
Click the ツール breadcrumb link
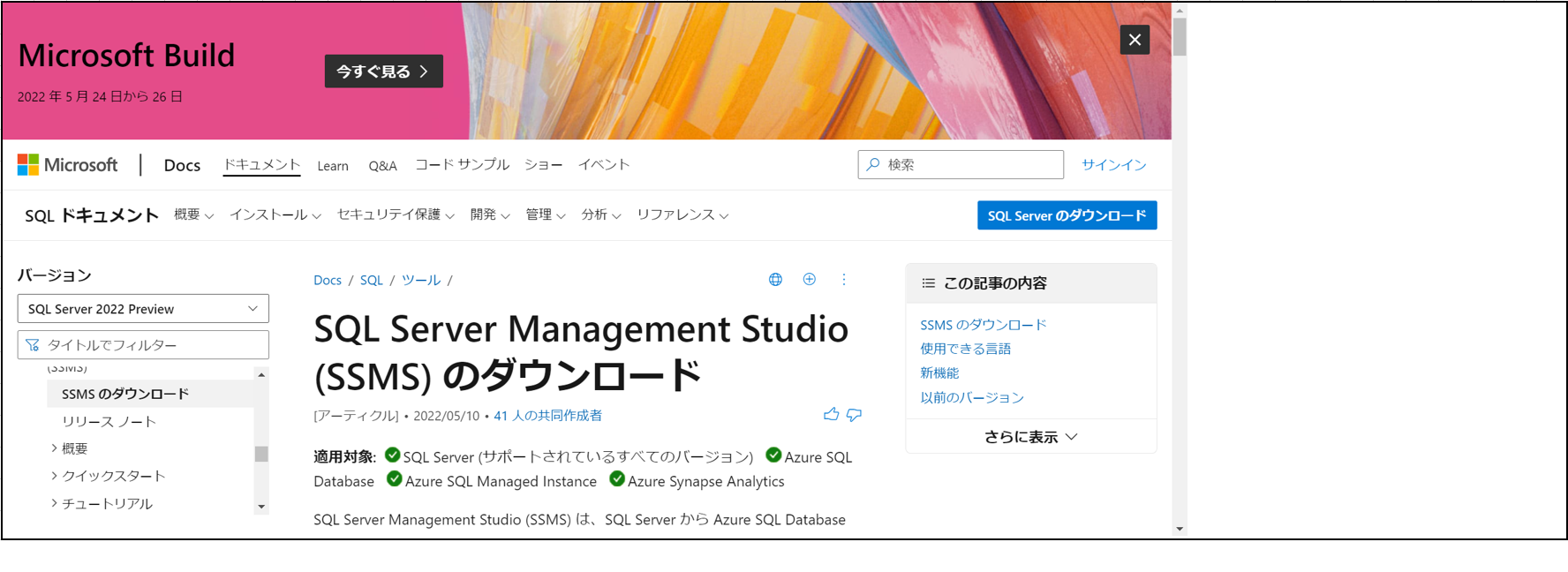[x=421, y=280]
